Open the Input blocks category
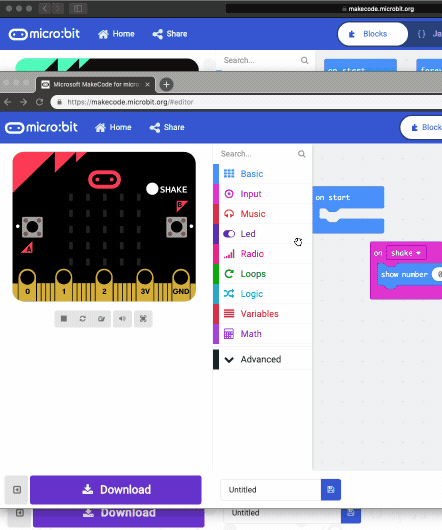This screenshot has height=530, width=442. tap(263, 194)
